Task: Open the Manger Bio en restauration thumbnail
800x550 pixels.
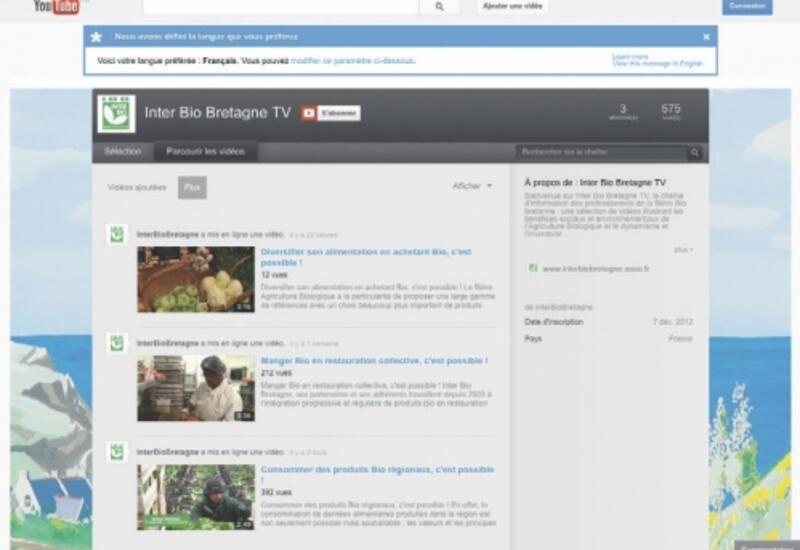Action: pos(196,388)
